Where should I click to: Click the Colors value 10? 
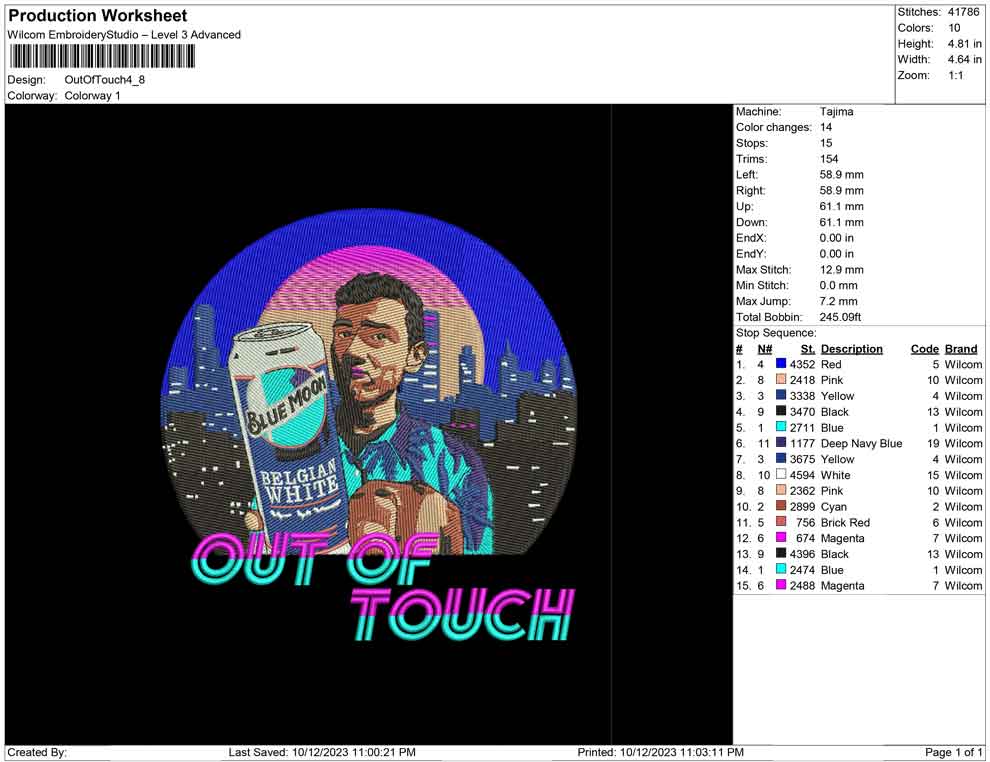pyautogui.click(x=954, y=28)
